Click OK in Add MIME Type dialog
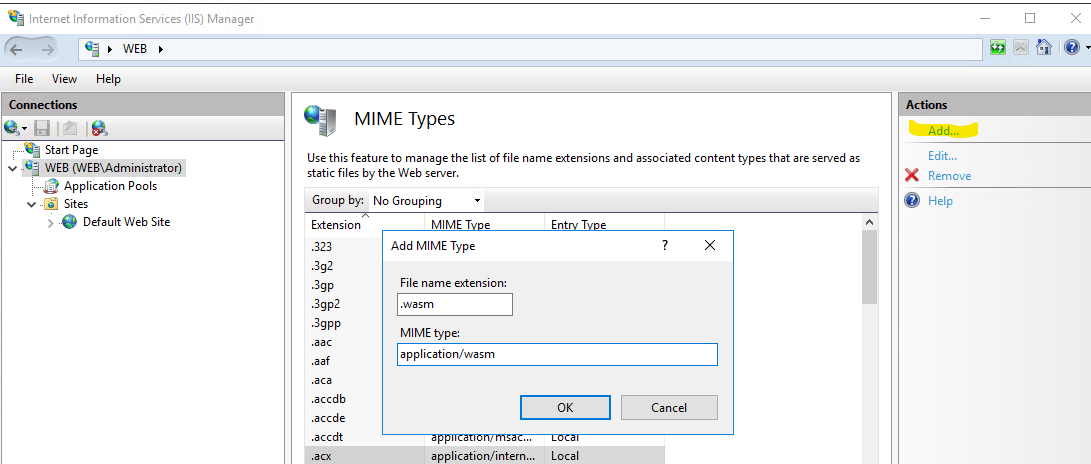 (565, 408)
